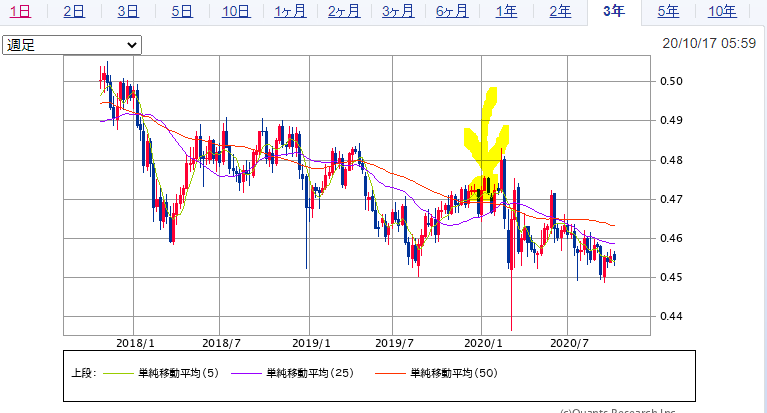The width and height of the screenshot is (767, 413).
Task: Show the 10年 chart range
Action: point(722,11)
